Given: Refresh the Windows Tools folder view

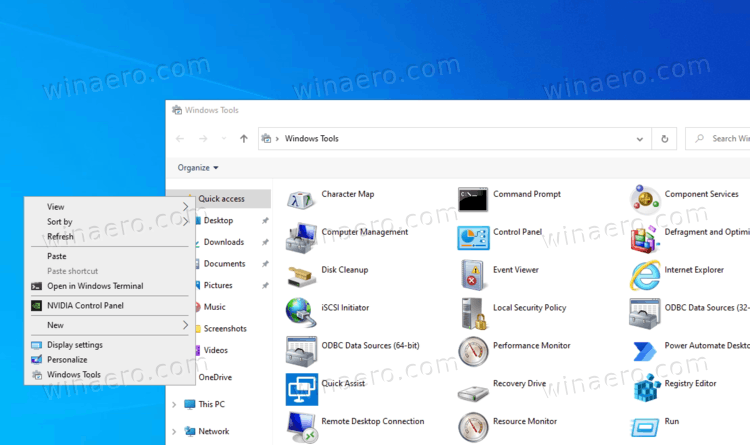Looking at the screenshot, I should 664,139.
